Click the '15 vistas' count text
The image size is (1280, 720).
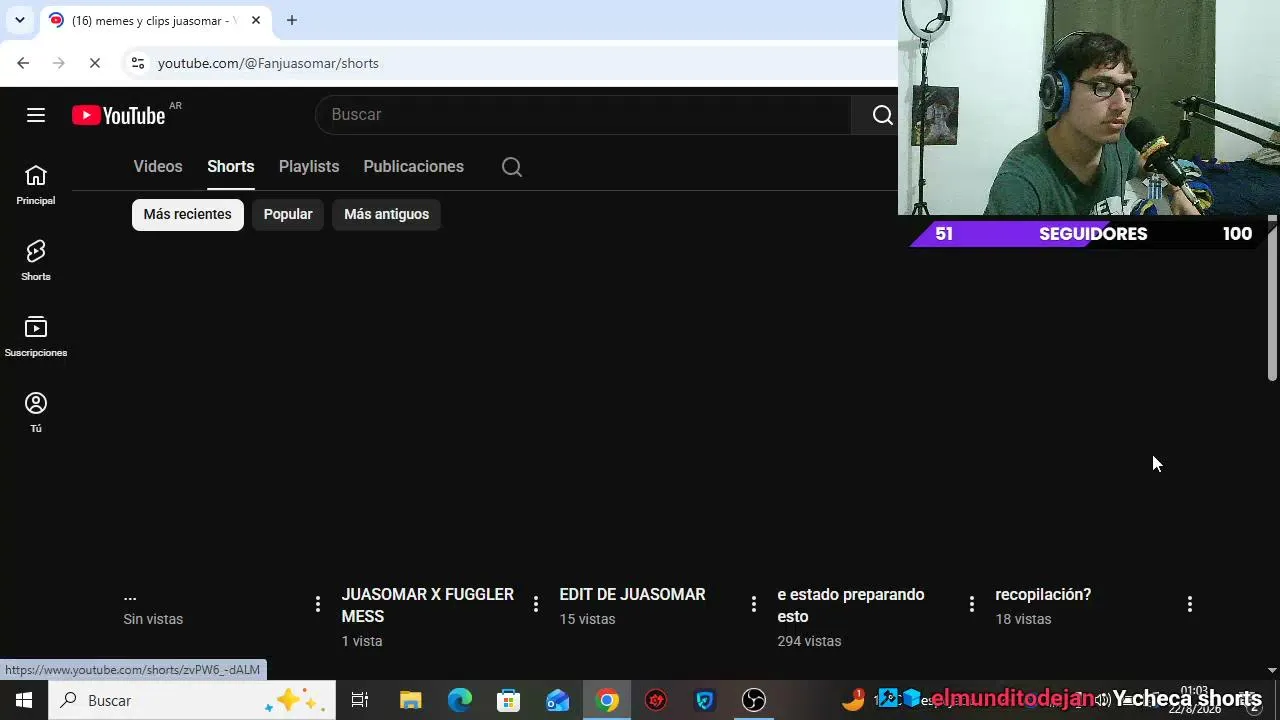pos(587,619)
